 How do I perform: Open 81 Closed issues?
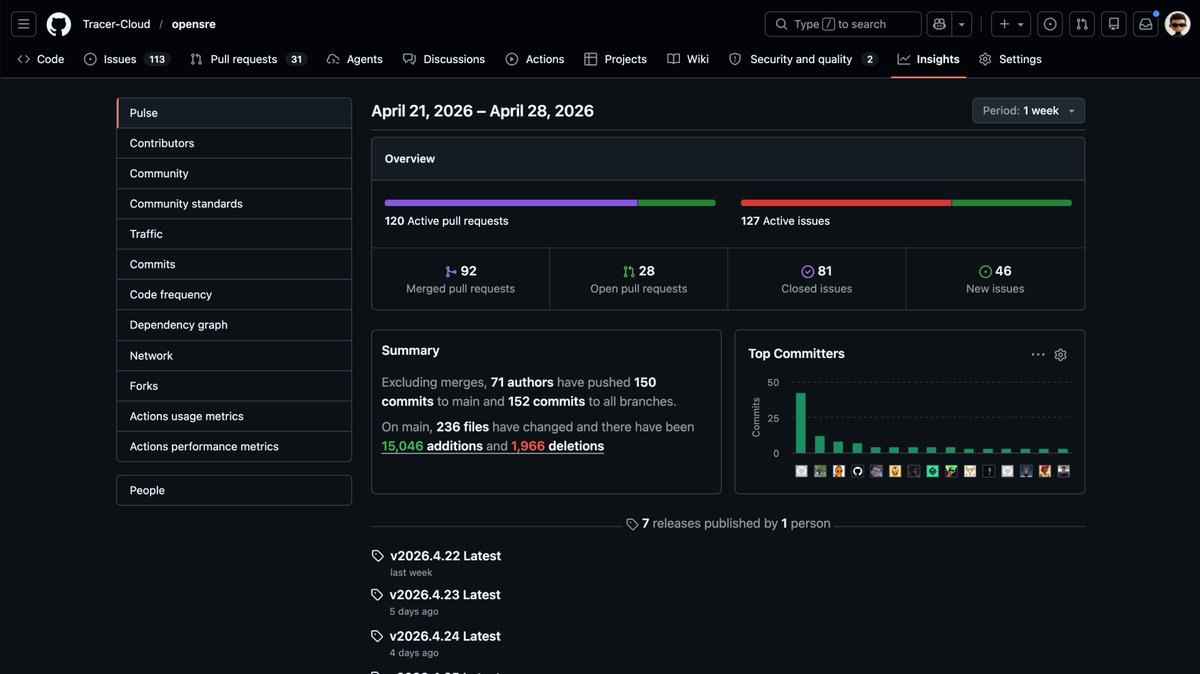click(817, 279)
